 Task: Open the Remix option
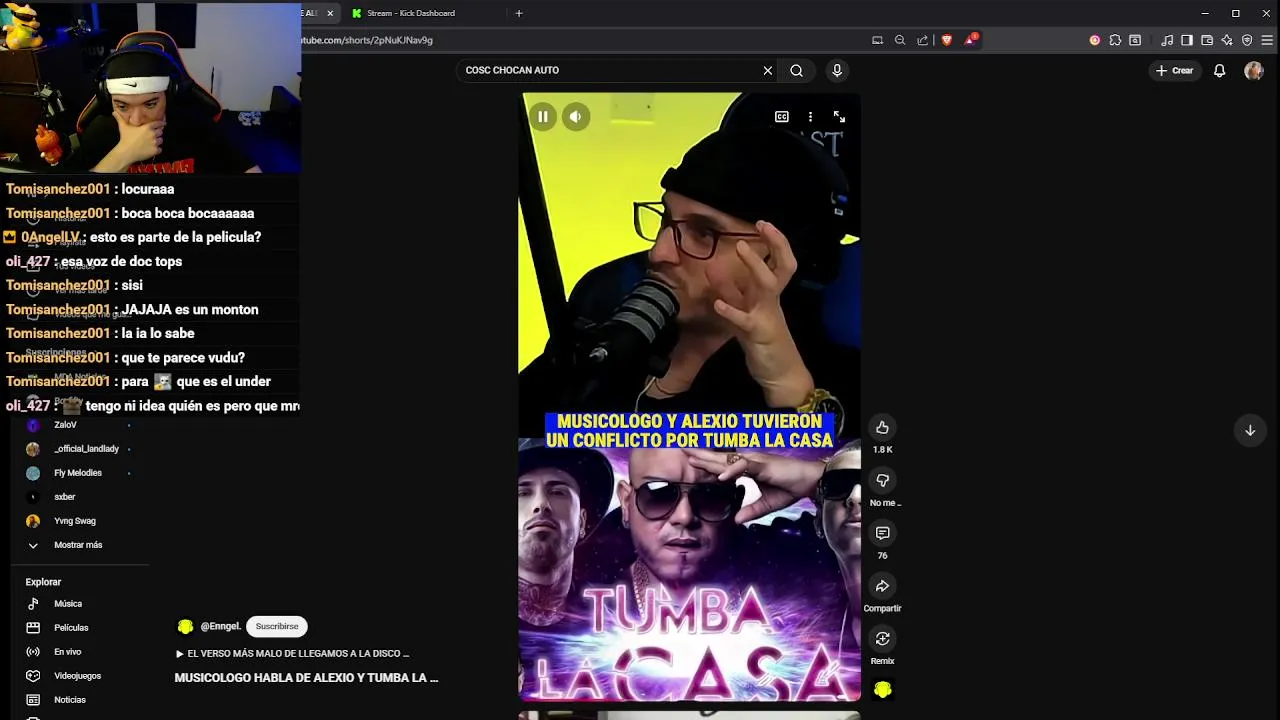[x=882, y=638]
